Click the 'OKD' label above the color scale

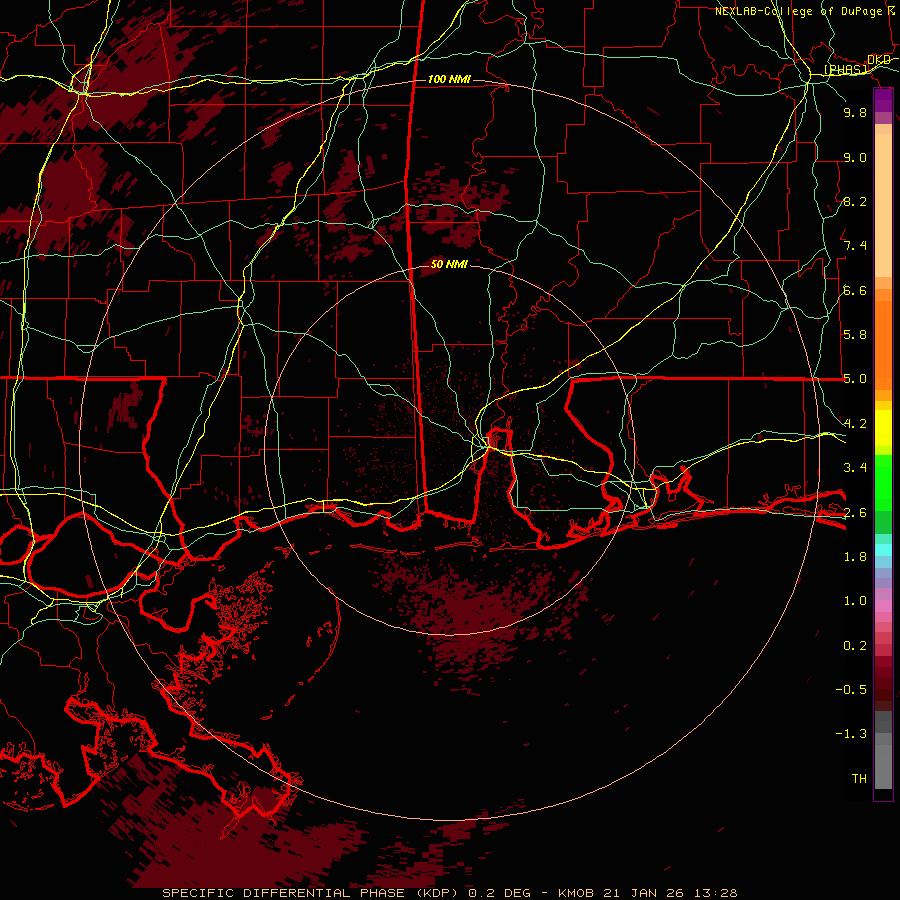(x=879, y=60)
